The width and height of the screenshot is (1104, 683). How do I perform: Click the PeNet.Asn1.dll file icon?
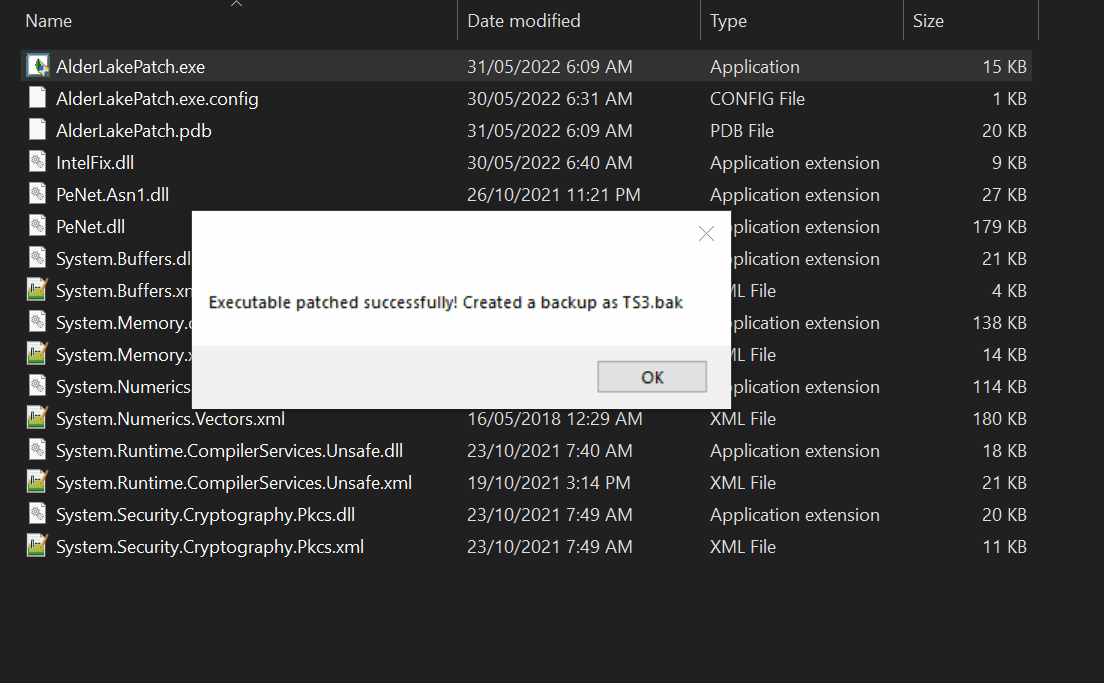point(37,195)
